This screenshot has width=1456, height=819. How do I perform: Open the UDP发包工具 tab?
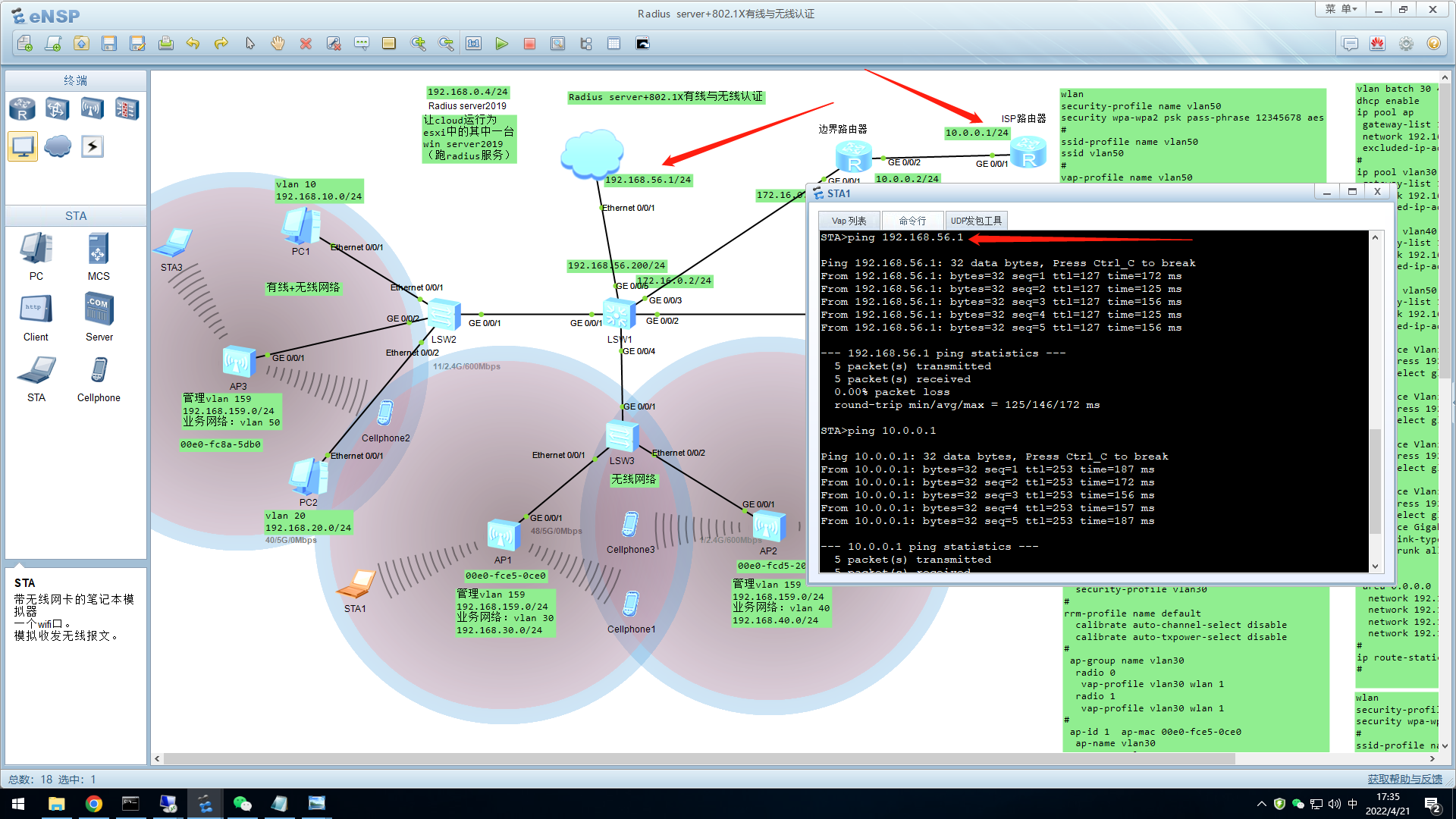(x=976, y=221)
